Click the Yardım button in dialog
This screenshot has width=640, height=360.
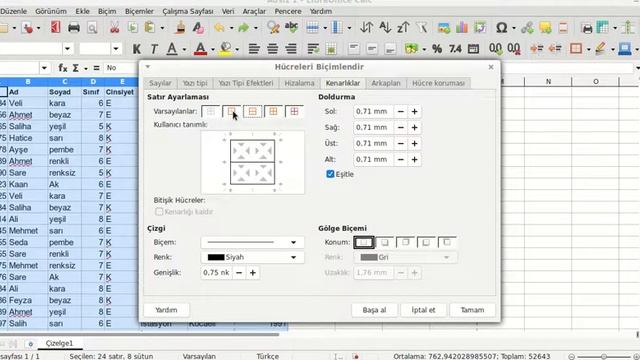pos(166,310)
